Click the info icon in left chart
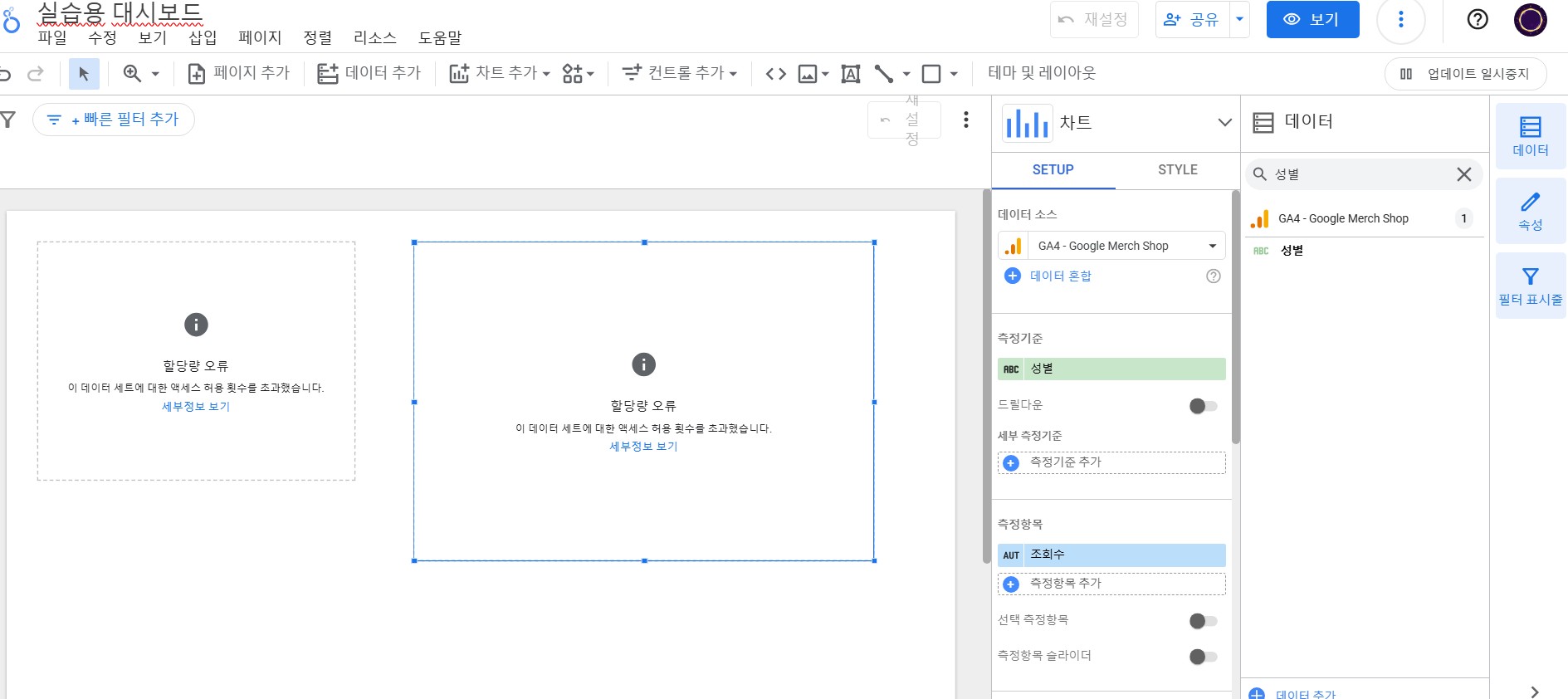 [x=196, y=325]
